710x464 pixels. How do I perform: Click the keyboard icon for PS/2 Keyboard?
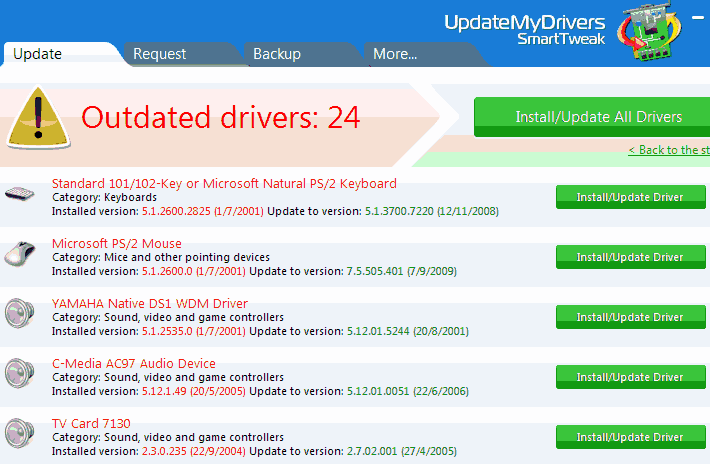(x=19, y=194)
